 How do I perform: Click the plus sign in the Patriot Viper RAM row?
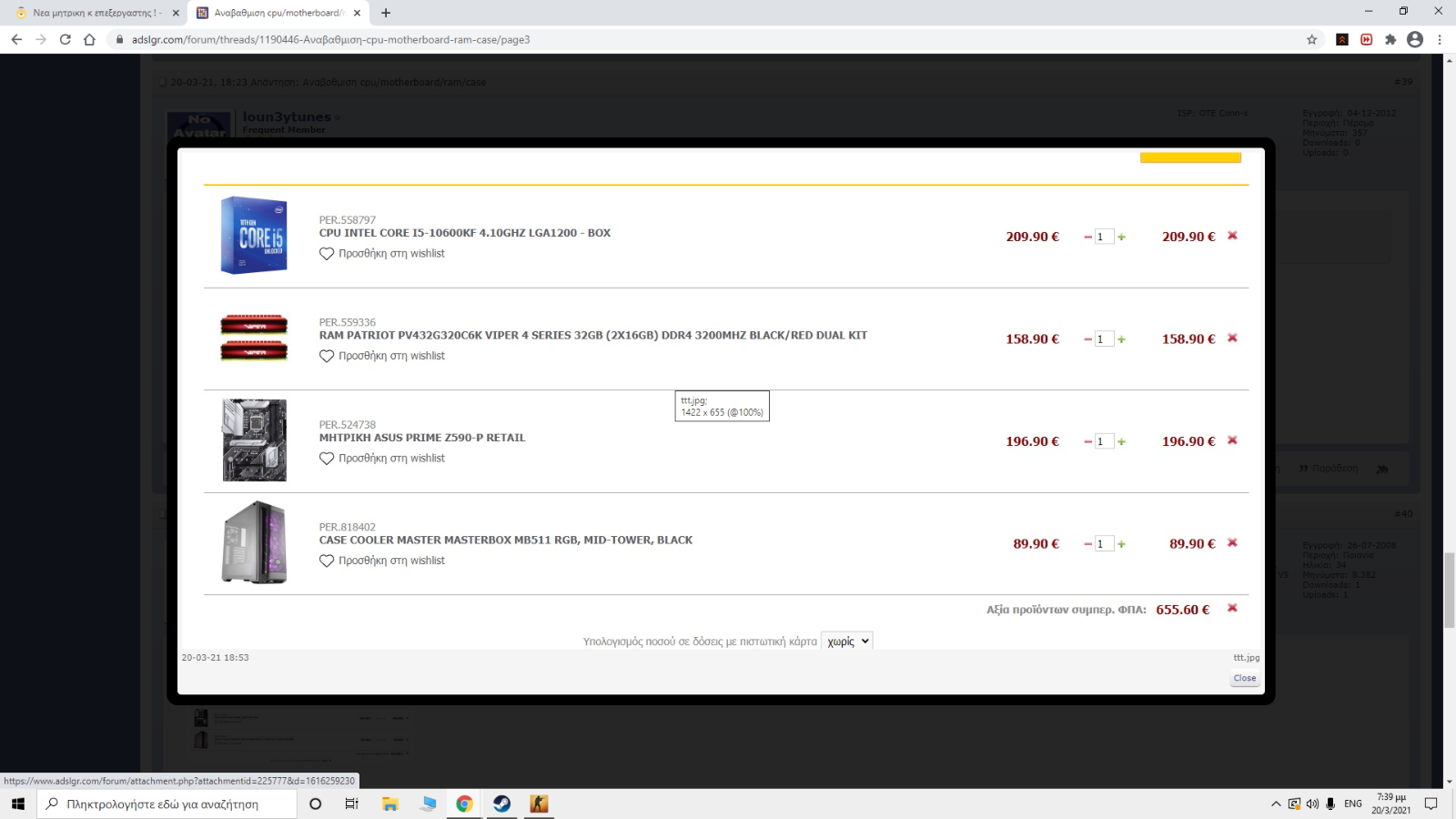click(1121, 339)
